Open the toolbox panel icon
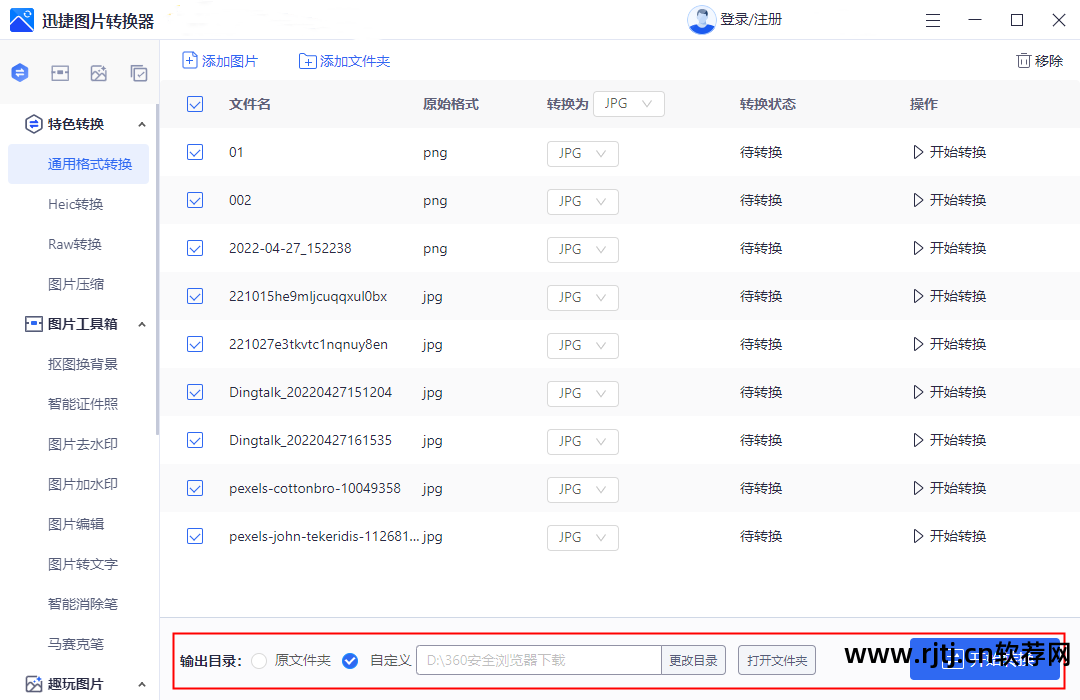Screen dimensions: 1080x700 tap(59, 72)
